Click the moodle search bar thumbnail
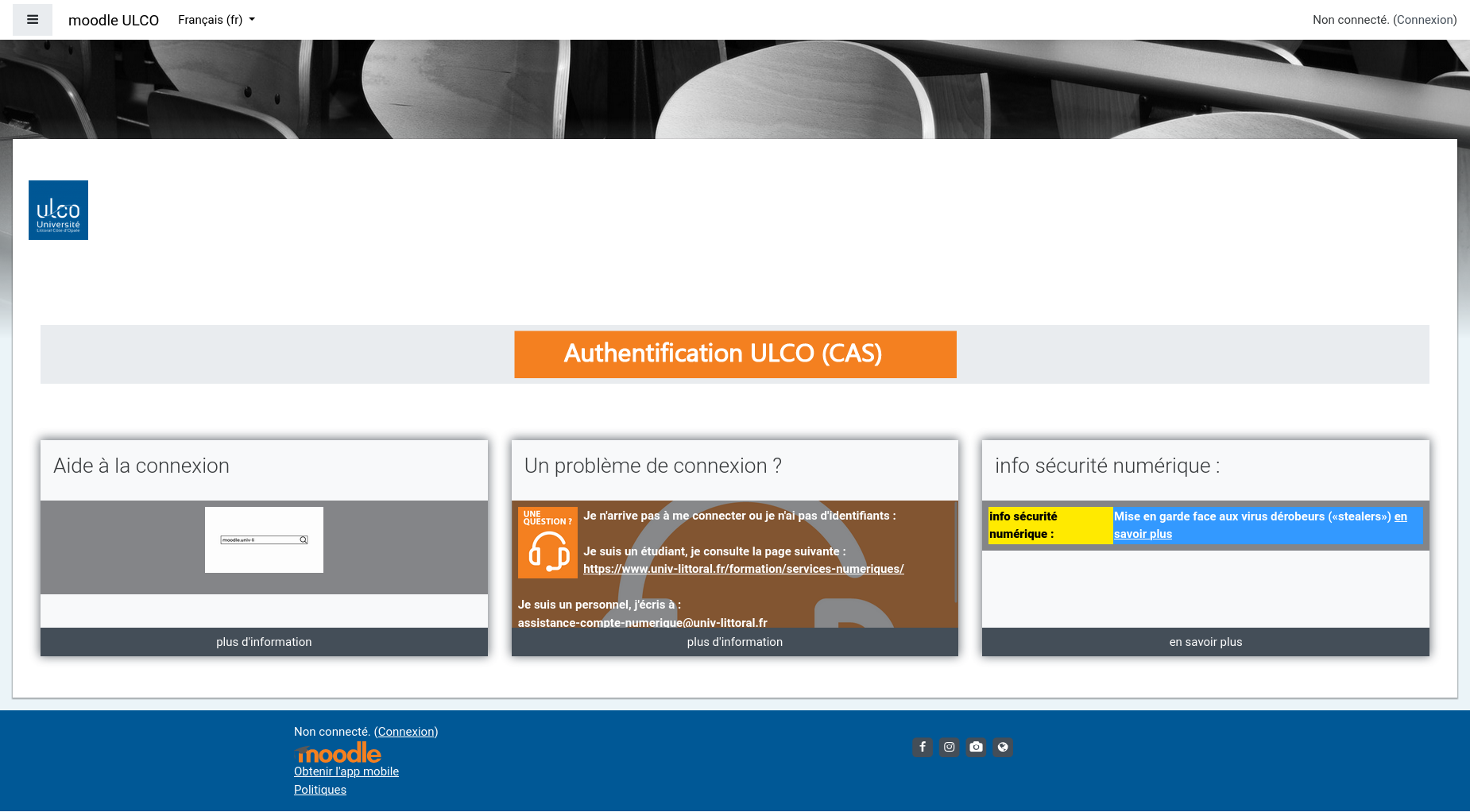Screen dimensions: 1470x812 click(x=264, y=539)
